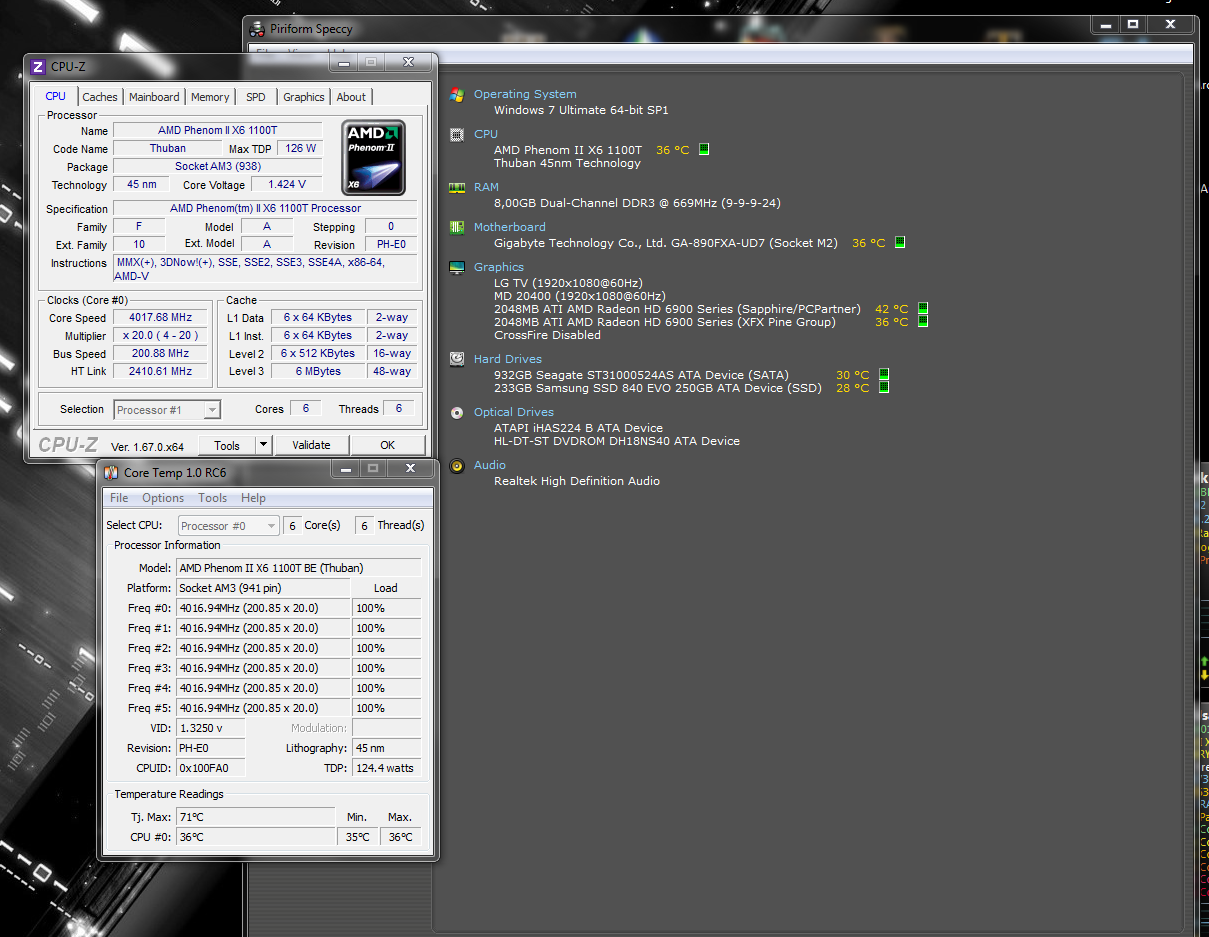The image size is (1209, 937).
Task: Click the Motherboard icon in Speccy
Action: coord(457,227)
